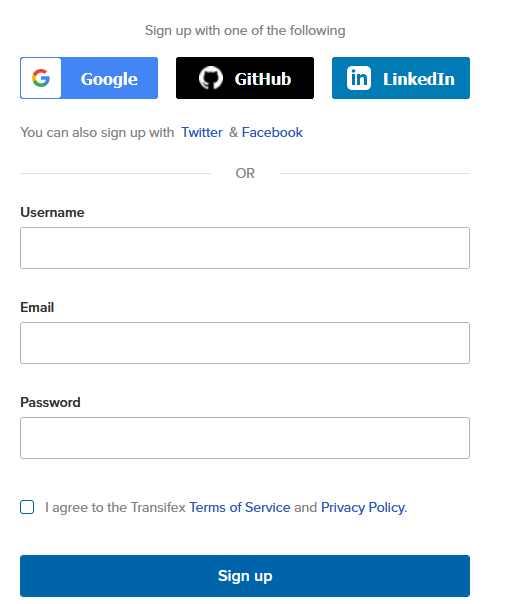Select the LinkedIn button text
The height and width of the screenshot is (604, 529).
click(419, 79)
